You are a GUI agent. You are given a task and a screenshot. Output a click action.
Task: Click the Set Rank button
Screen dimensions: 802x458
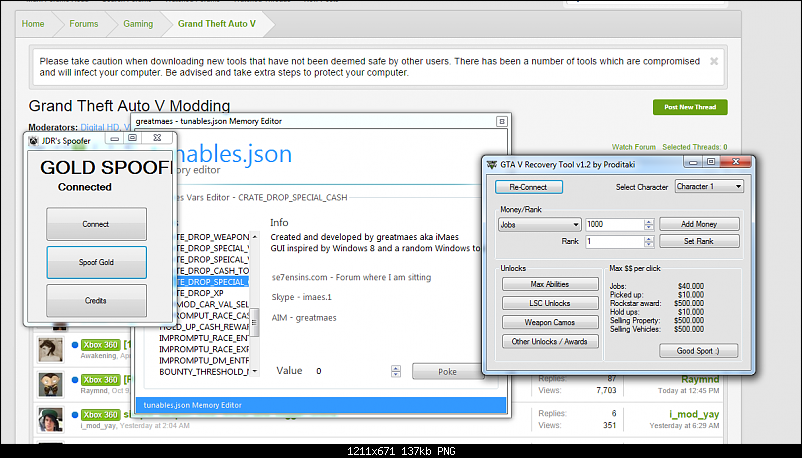pyautogui.click(x=699, y=241)
